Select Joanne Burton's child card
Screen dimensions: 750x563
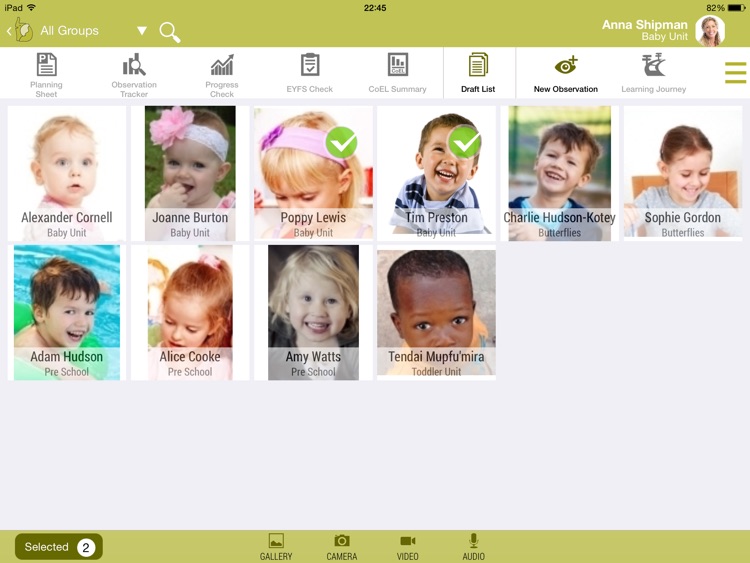190,172
